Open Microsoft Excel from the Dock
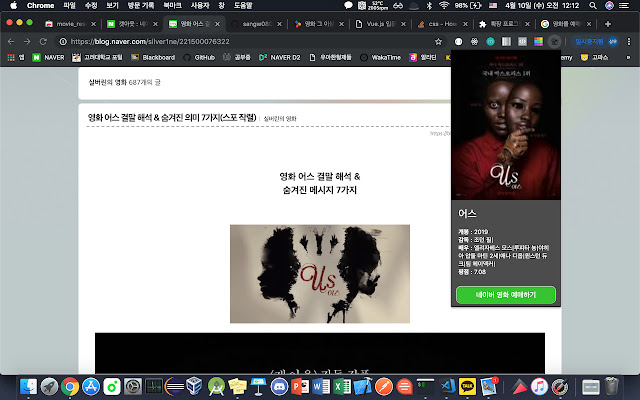 pos(342,386)
